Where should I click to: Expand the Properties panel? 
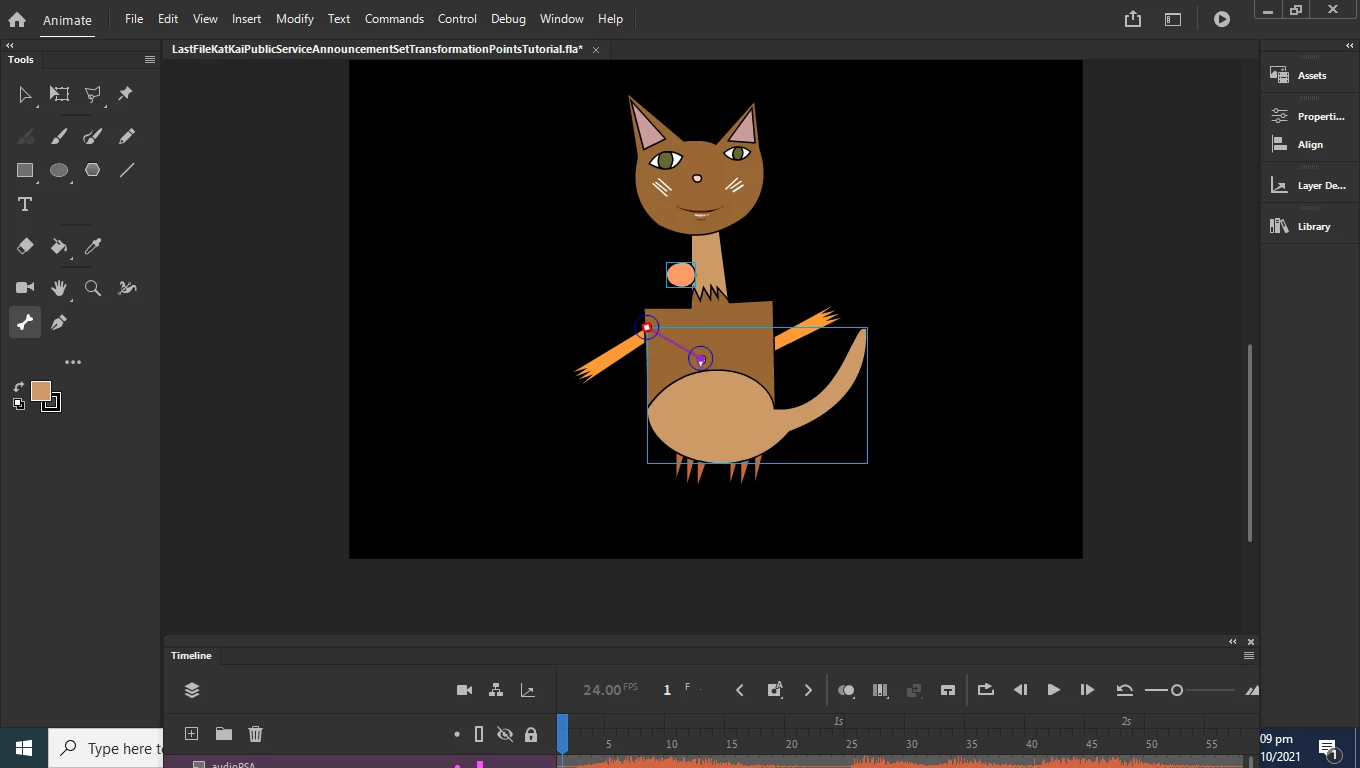(x=1308, y=116)
